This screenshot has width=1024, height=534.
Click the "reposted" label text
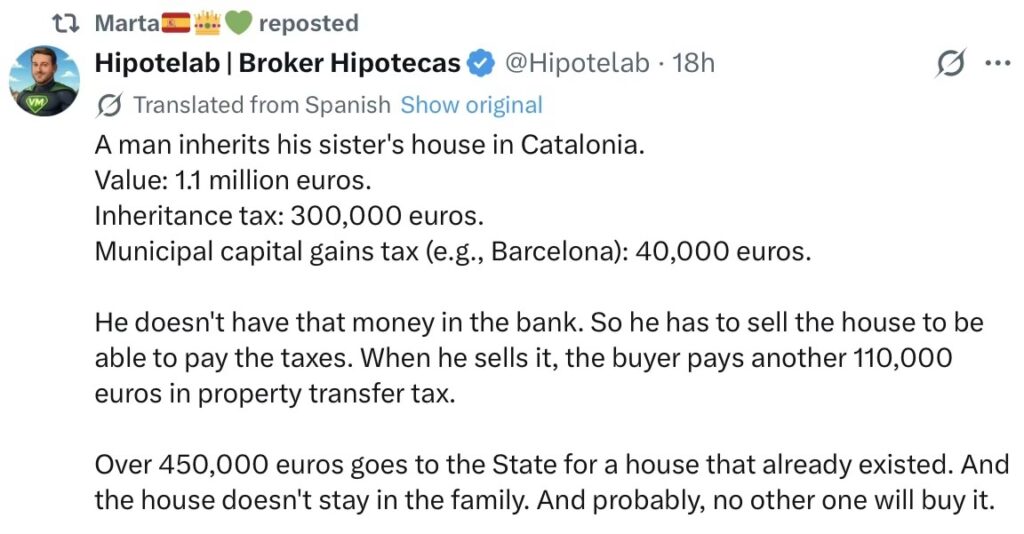pos(308,22)
